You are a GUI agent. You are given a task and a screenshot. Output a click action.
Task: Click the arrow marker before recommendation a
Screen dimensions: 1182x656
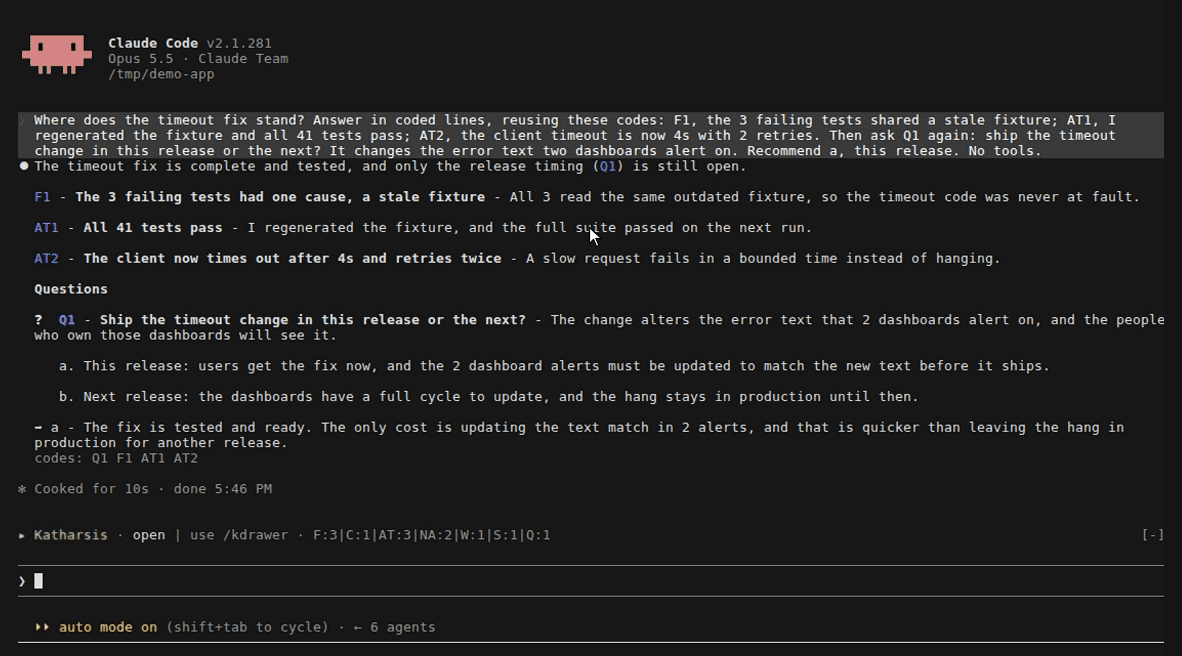pyautogui.click(x=38, y=428)
